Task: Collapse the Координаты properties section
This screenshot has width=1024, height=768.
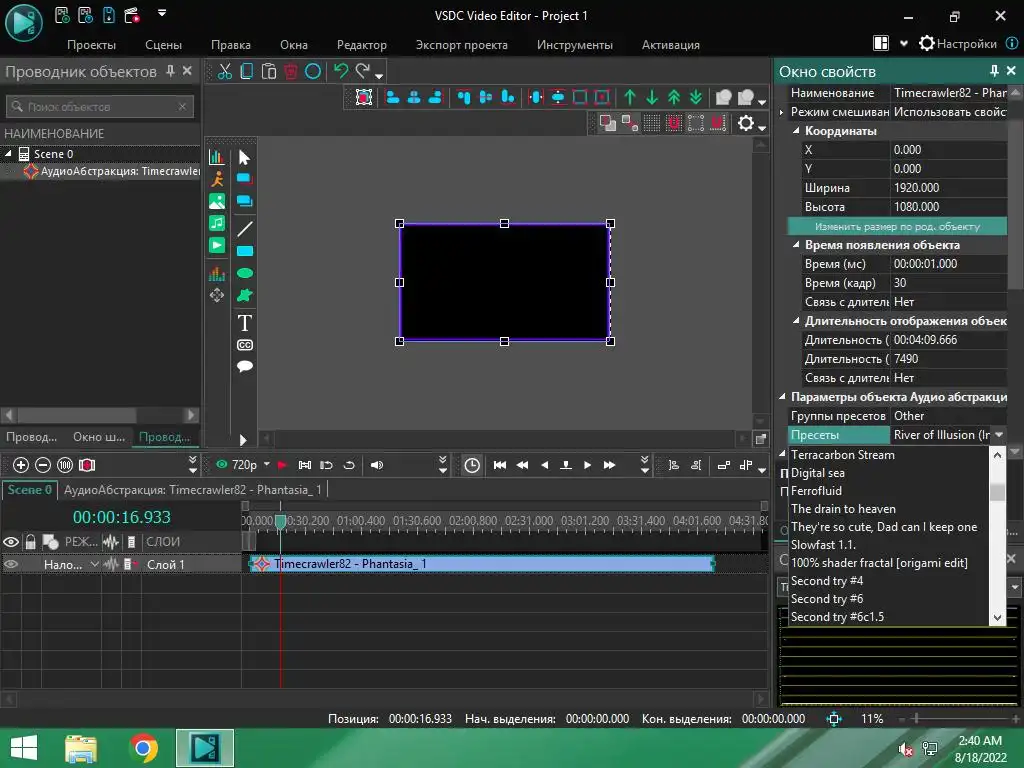Action: (x=797, y=131)
